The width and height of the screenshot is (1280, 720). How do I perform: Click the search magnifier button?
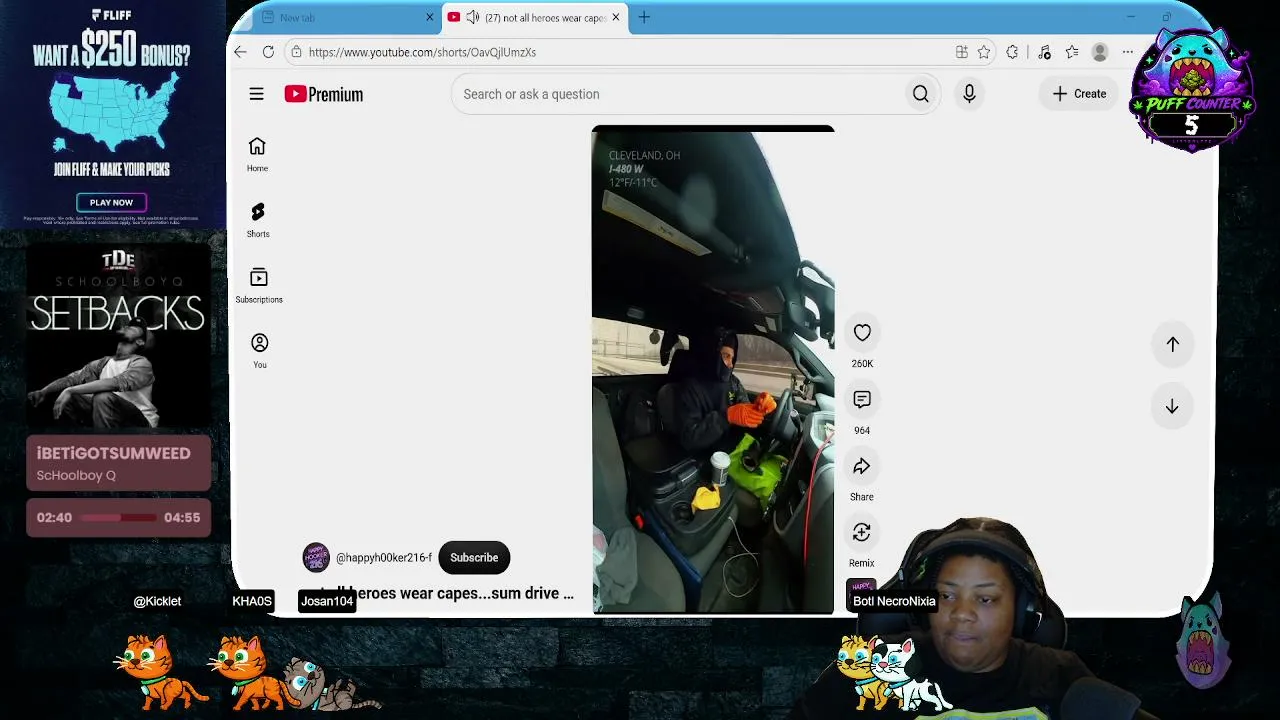[920, 94]
